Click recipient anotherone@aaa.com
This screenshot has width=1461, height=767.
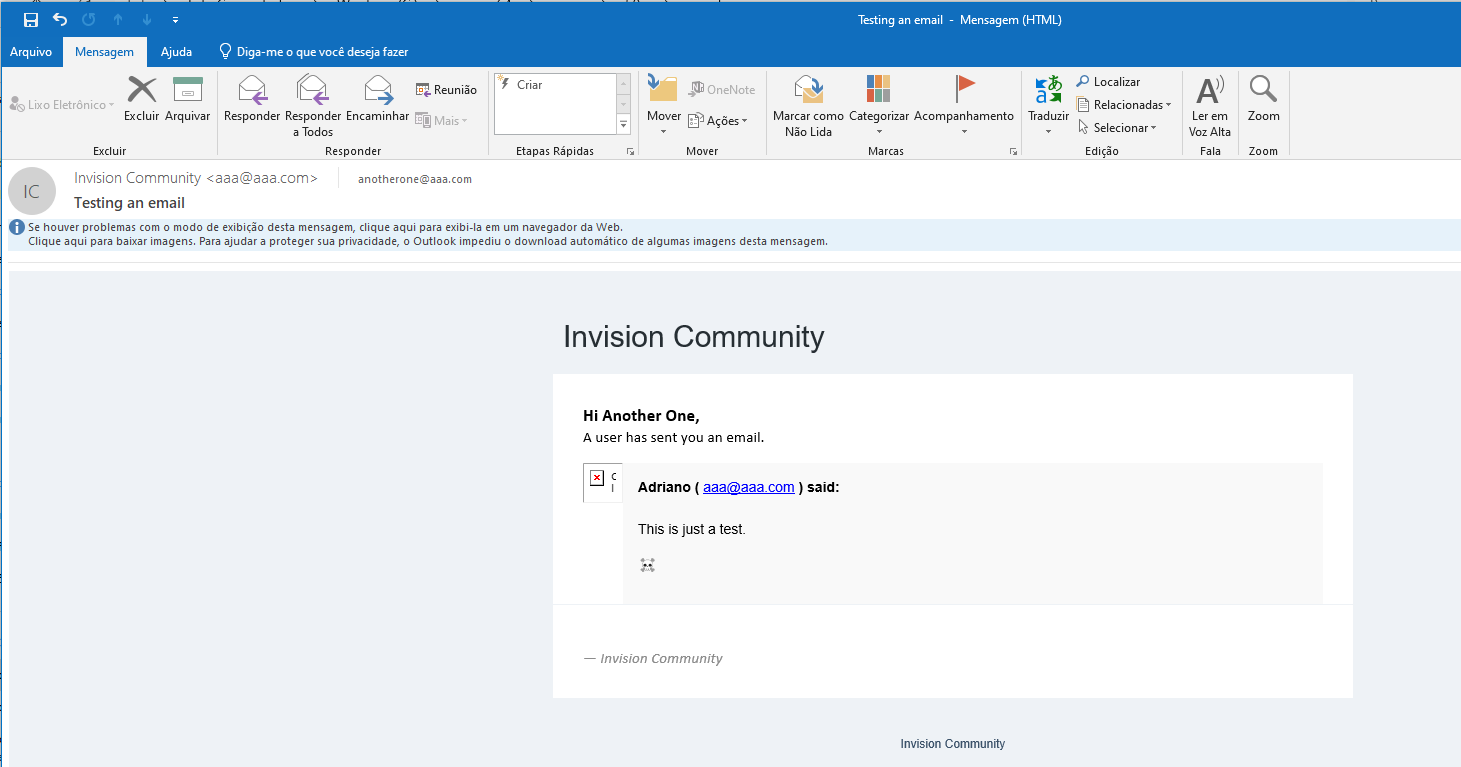click(x=415, y=179)
